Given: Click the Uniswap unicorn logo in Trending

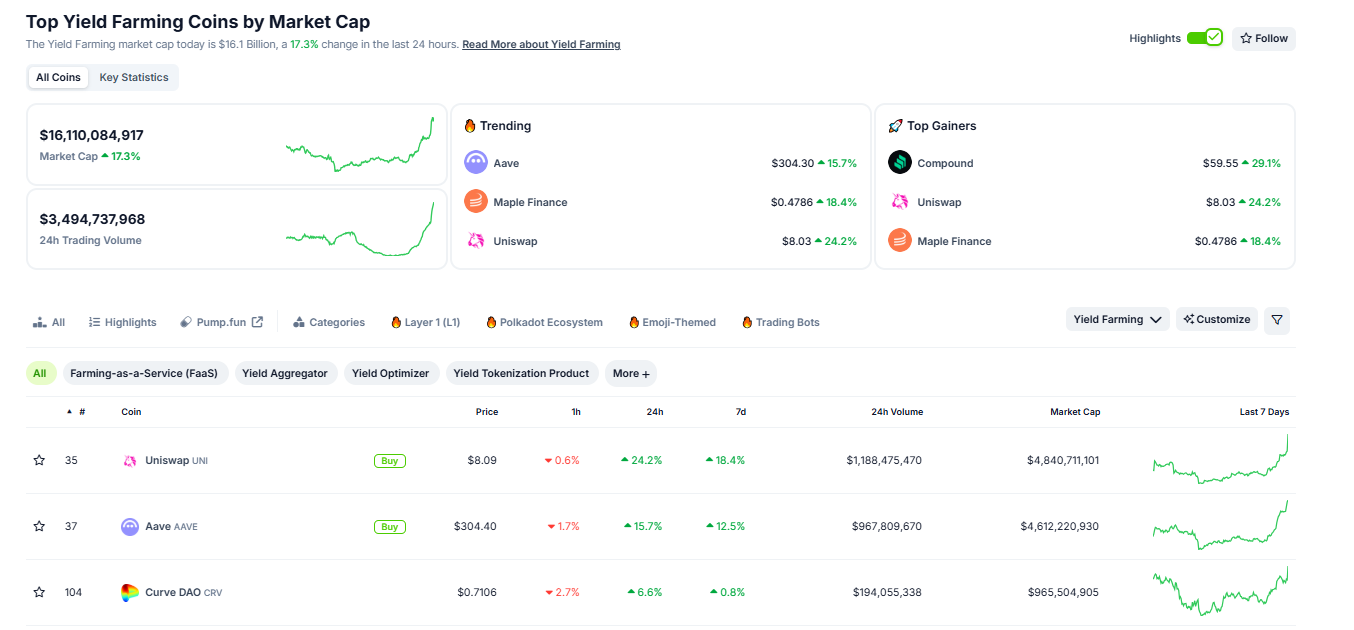Looking at the screenshot, I should [x=476, y=241].
